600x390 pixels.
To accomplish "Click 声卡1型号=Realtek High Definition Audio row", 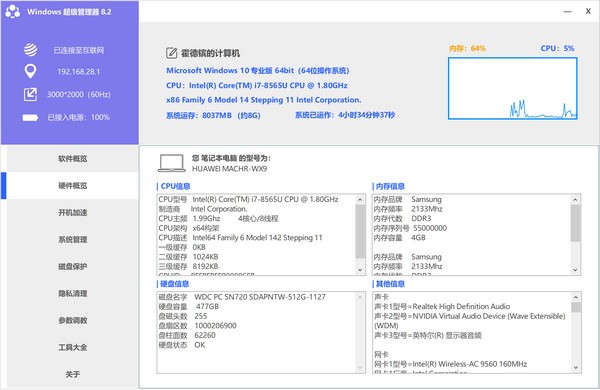I will (x=442, y=307).
